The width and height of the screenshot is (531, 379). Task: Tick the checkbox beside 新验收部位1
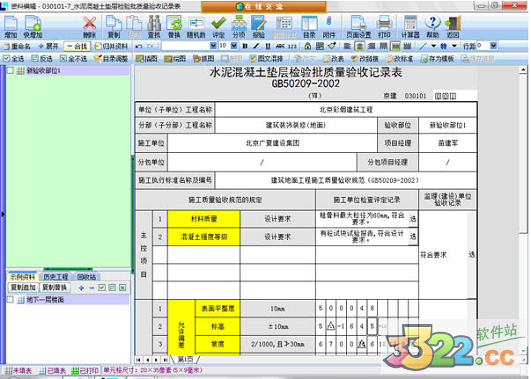[10, 70]
